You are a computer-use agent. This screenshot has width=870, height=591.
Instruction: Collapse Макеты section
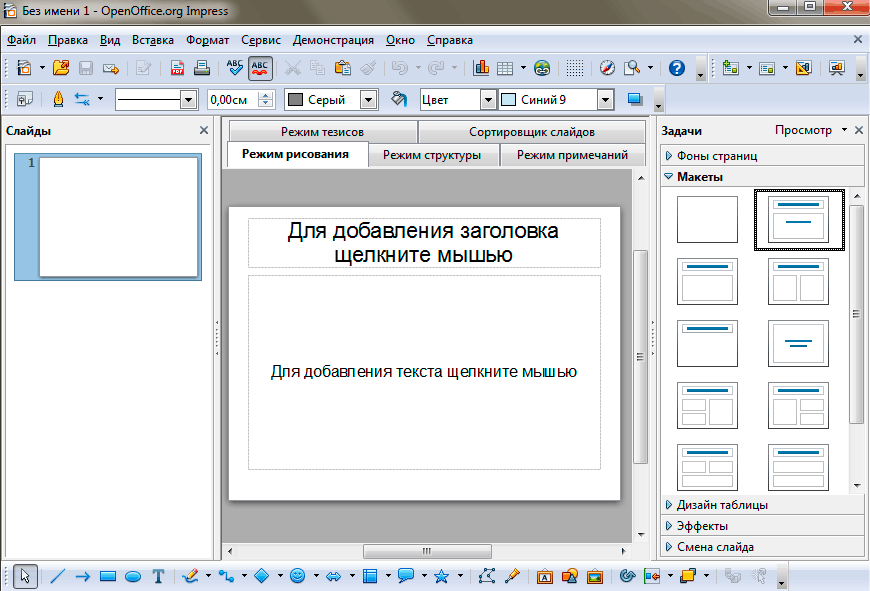762,177
